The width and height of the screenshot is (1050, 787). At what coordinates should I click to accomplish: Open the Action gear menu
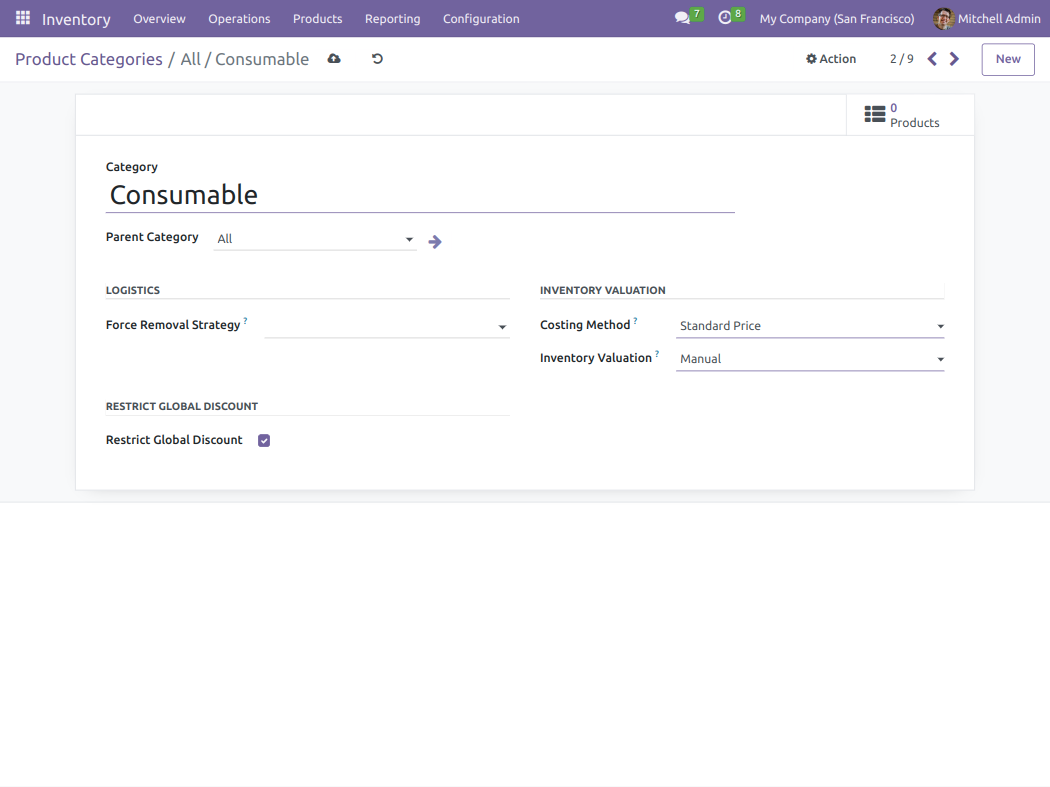pyautogui.click(x=831, y=59)
